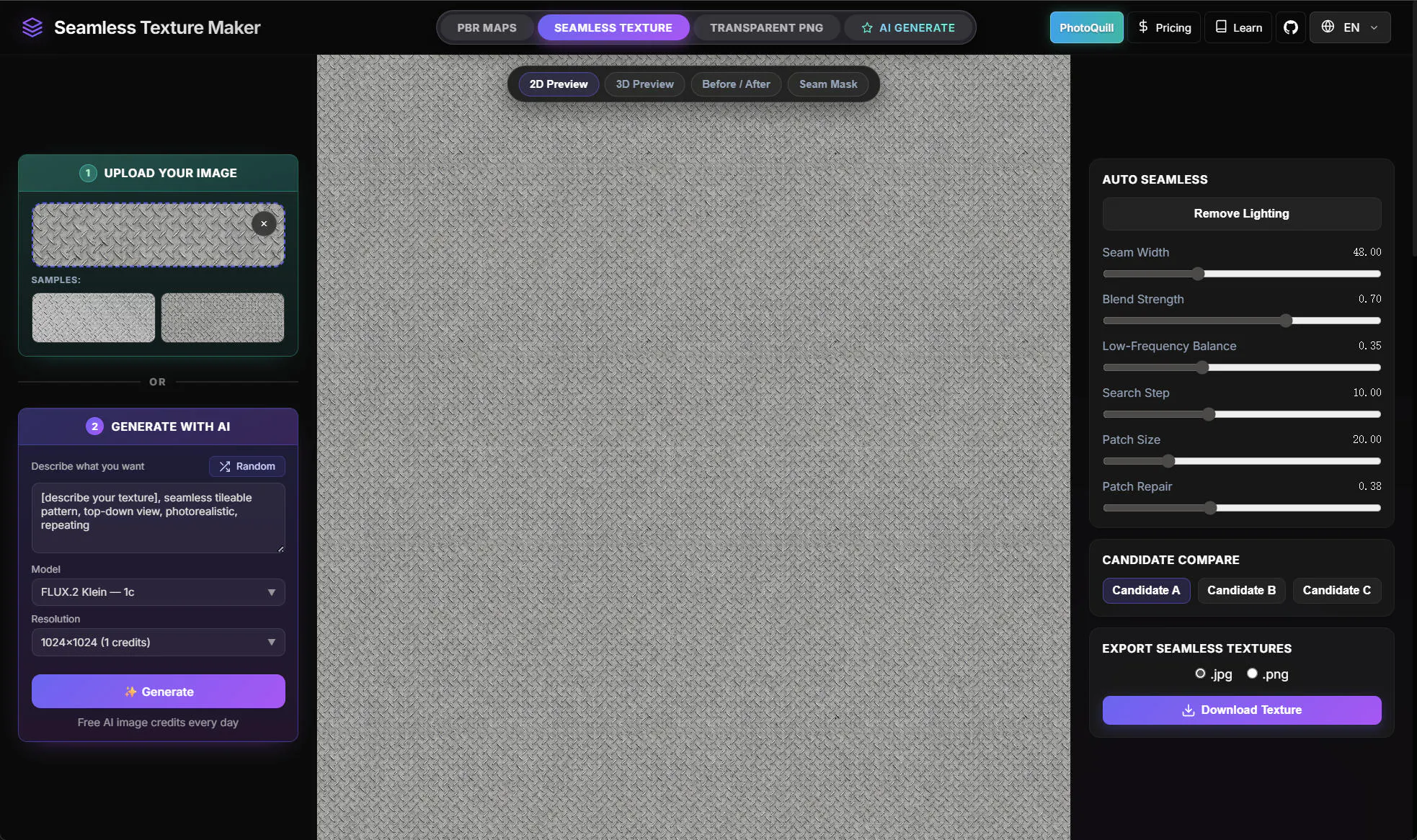1417x840 pixels.
Task: Switch to PBR Maps tab
Action: coord(487,27)
